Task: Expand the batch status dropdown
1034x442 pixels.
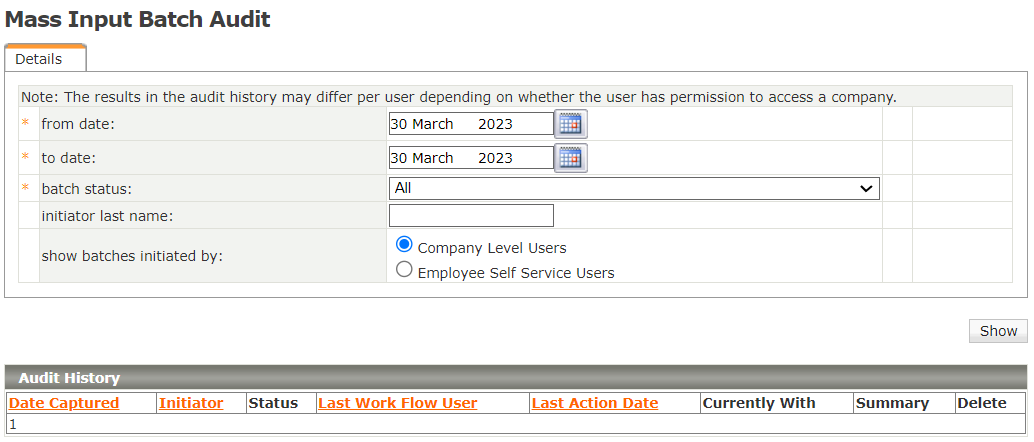Action: point(634,188)
